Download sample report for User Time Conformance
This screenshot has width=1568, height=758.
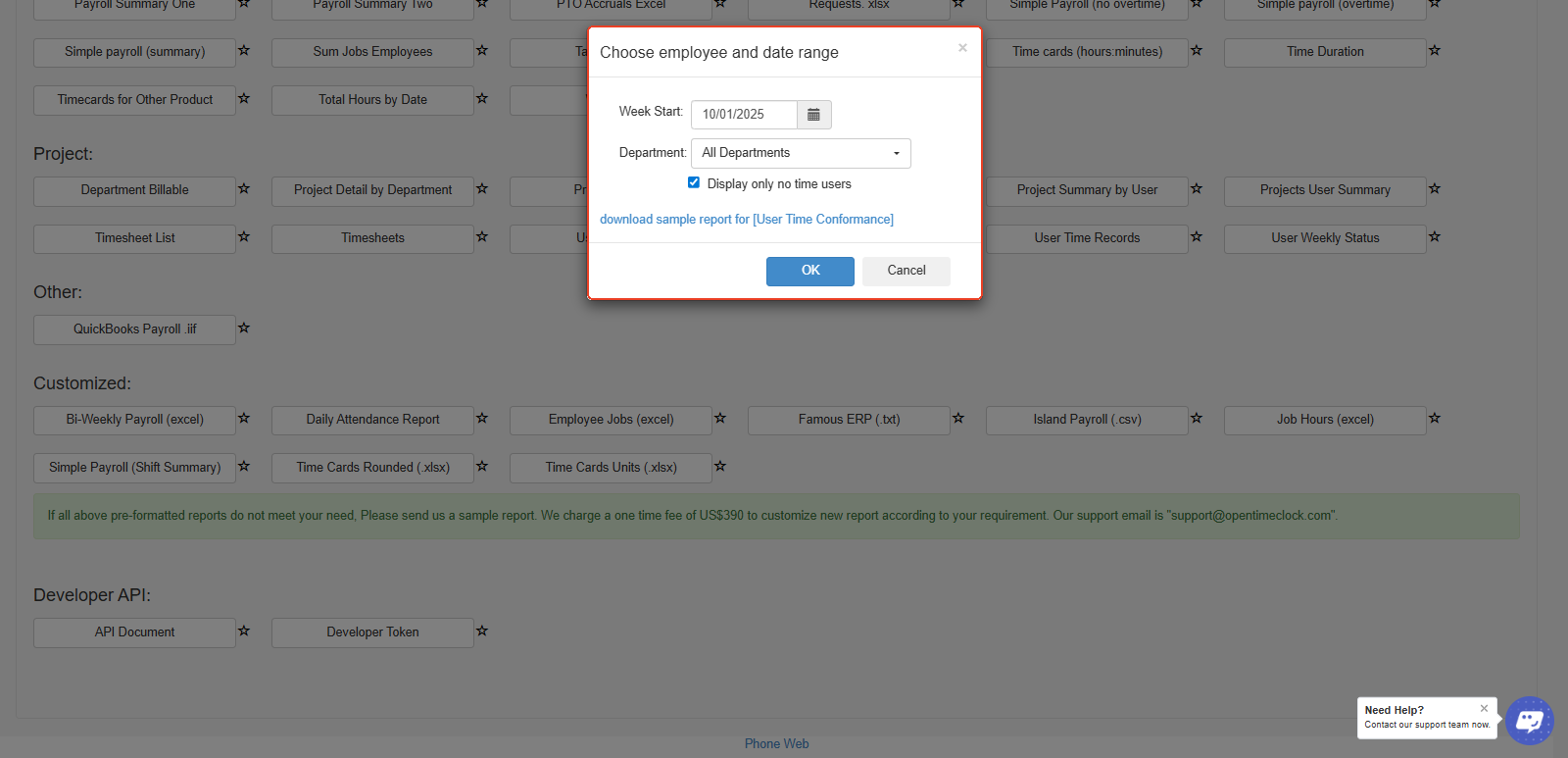pyautogui.click(x=746, y=220)
